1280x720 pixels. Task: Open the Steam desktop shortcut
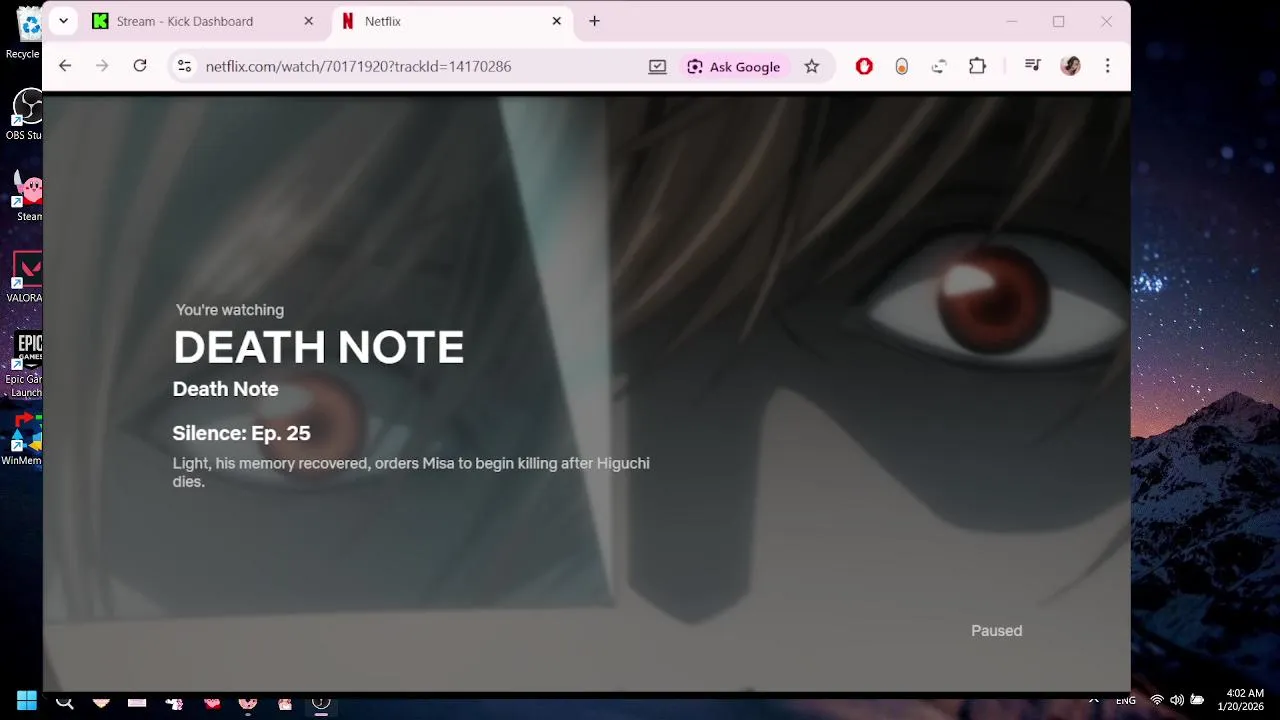tap(27, 195)
